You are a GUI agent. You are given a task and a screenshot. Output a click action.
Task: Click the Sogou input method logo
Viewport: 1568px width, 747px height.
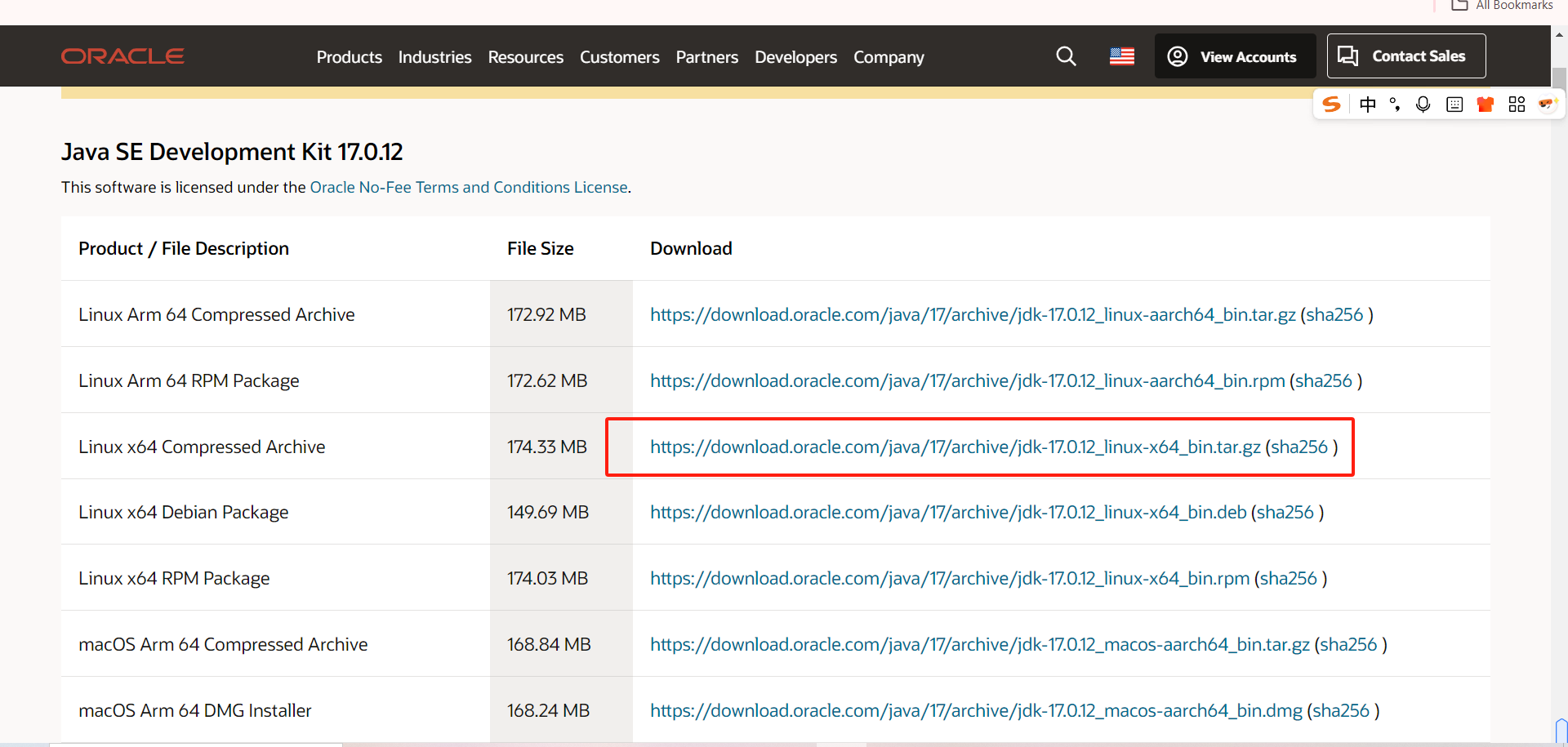pos(1332,104)
